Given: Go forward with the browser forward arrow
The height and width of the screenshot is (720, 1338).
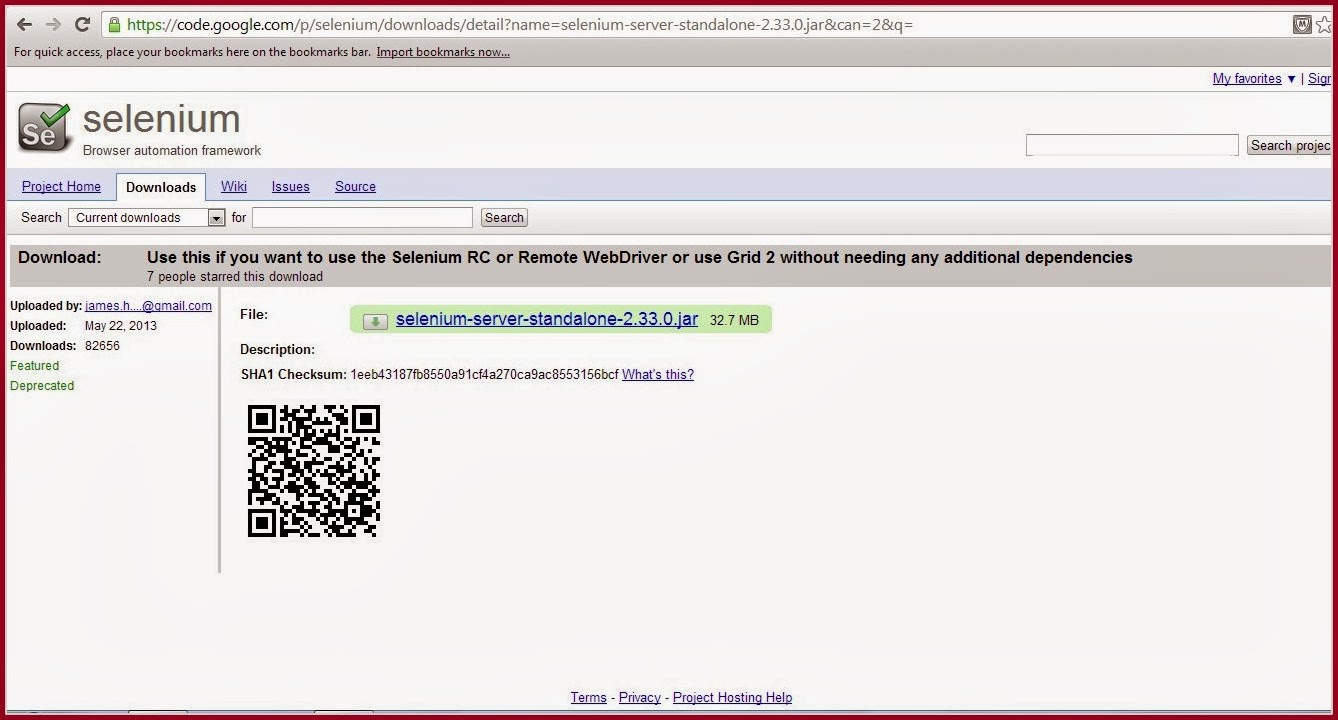Looking at the screenshot, I should [53, 24].
